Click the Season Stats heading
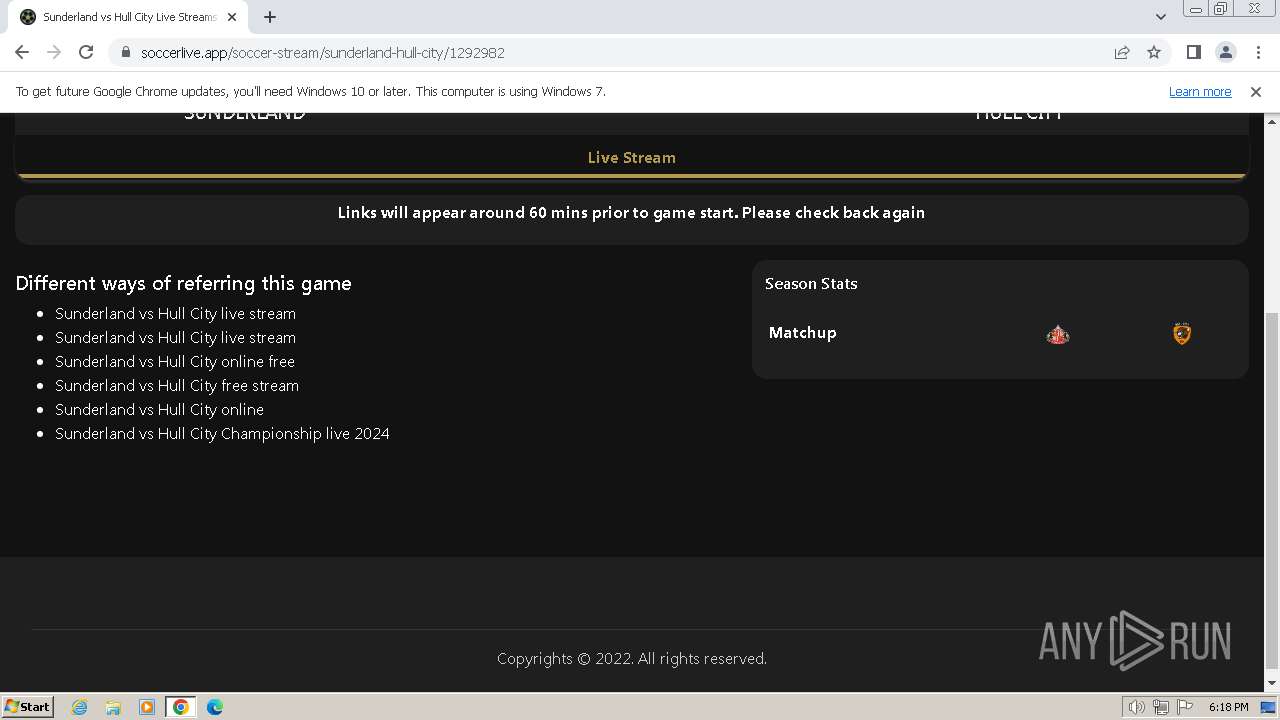Image resolution: width=1280 pixels, height=720 pixels. 811,284
